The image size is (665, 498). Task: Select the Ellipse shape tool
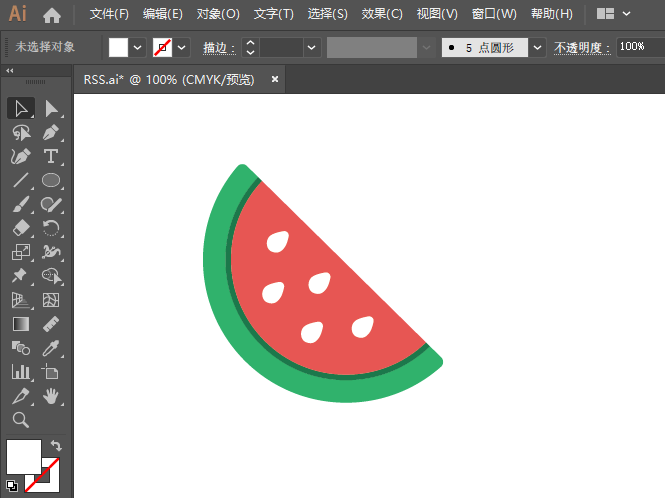tap(51, 181)
